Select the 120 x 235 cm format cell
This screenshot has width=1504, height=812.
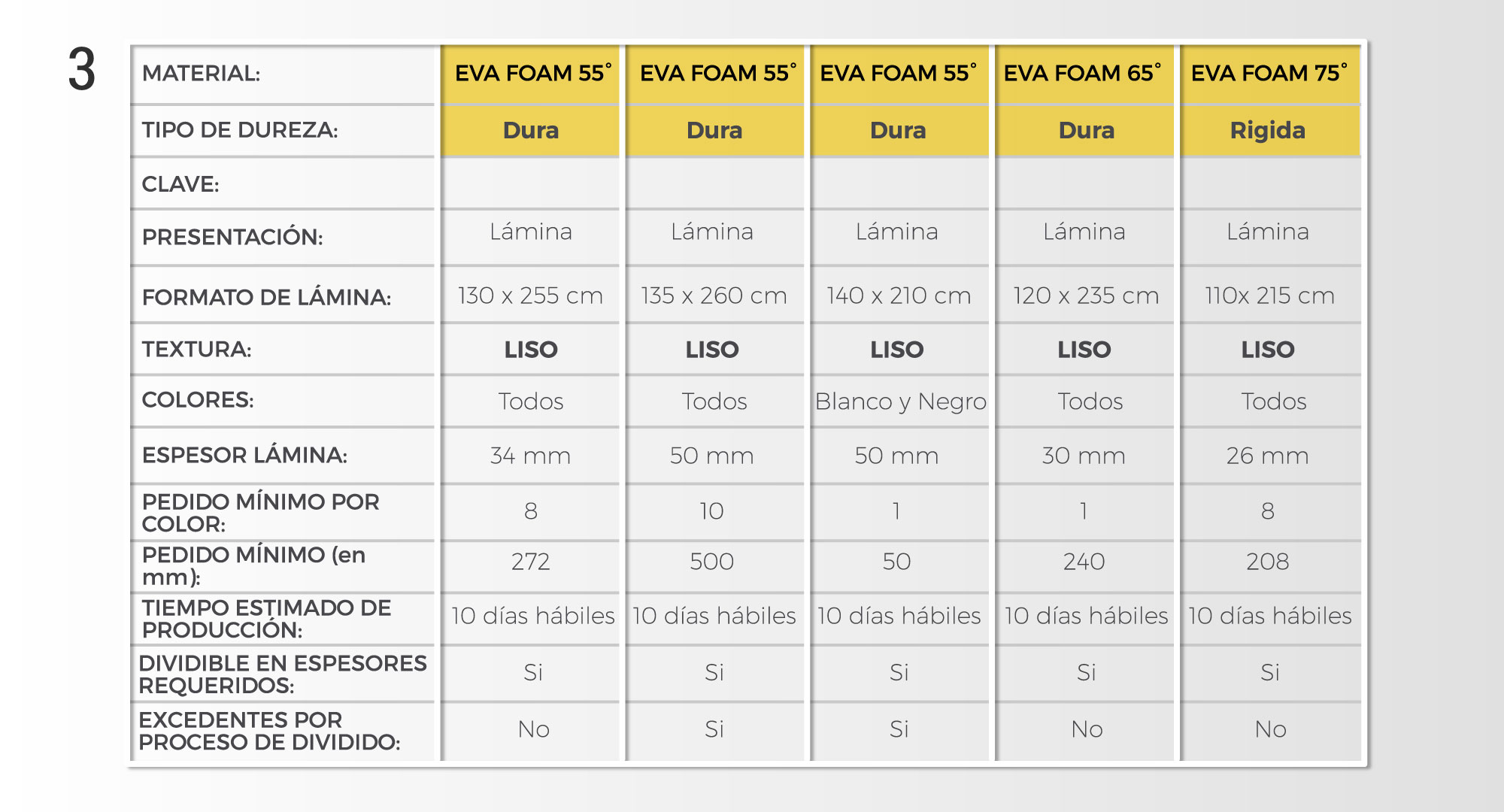(x=1086, y=295)
